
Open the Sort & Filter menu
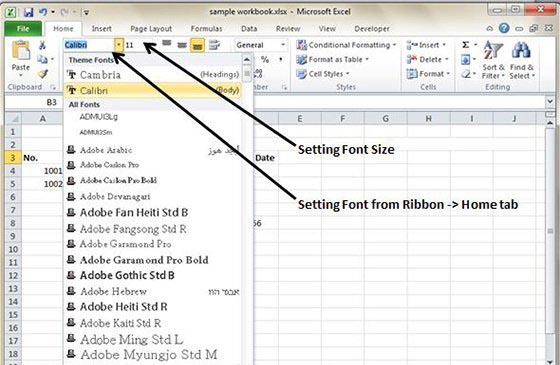point(493,60)
